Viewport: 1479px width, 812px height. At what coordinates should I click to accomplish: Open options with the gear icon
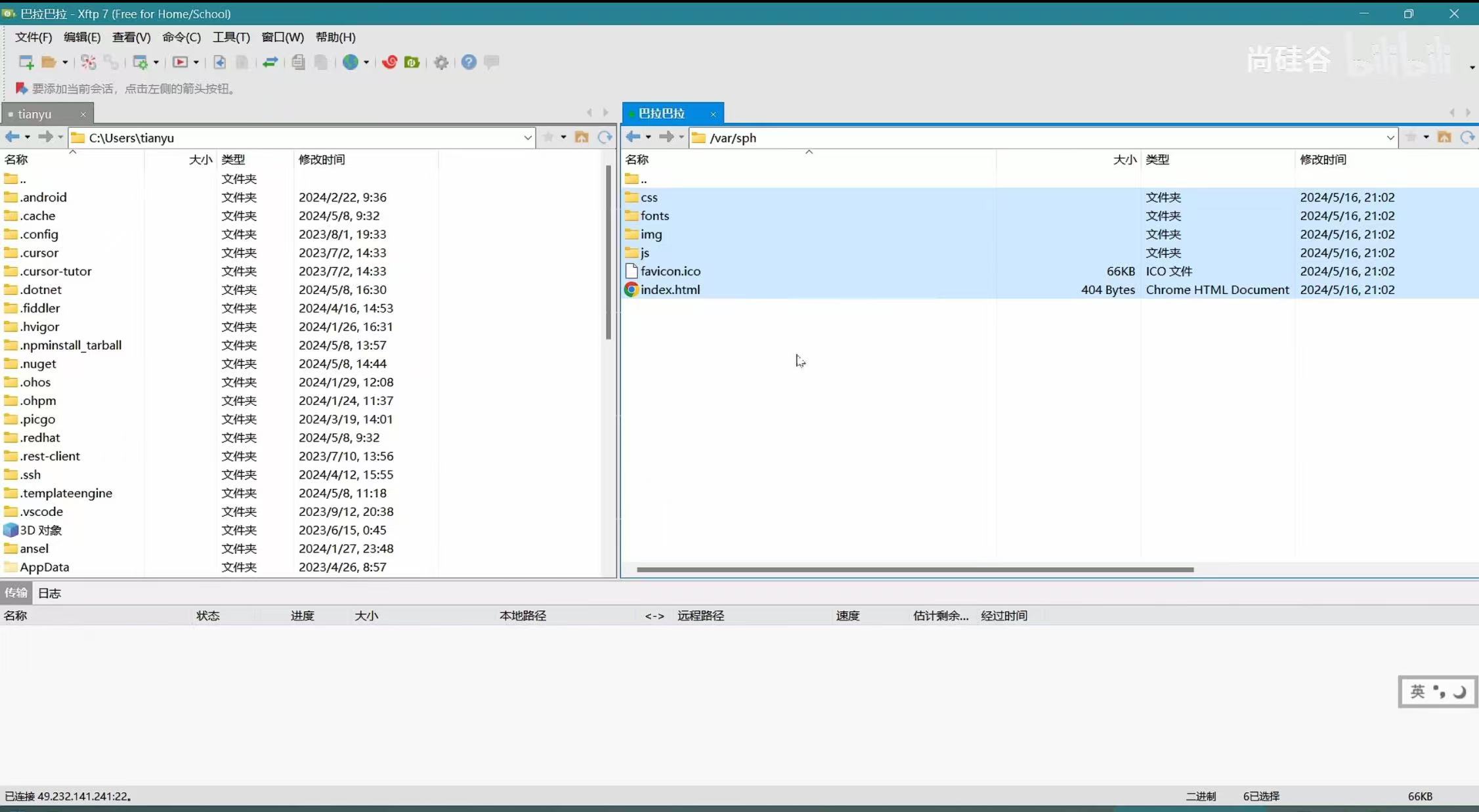click(x=441, y=62)
